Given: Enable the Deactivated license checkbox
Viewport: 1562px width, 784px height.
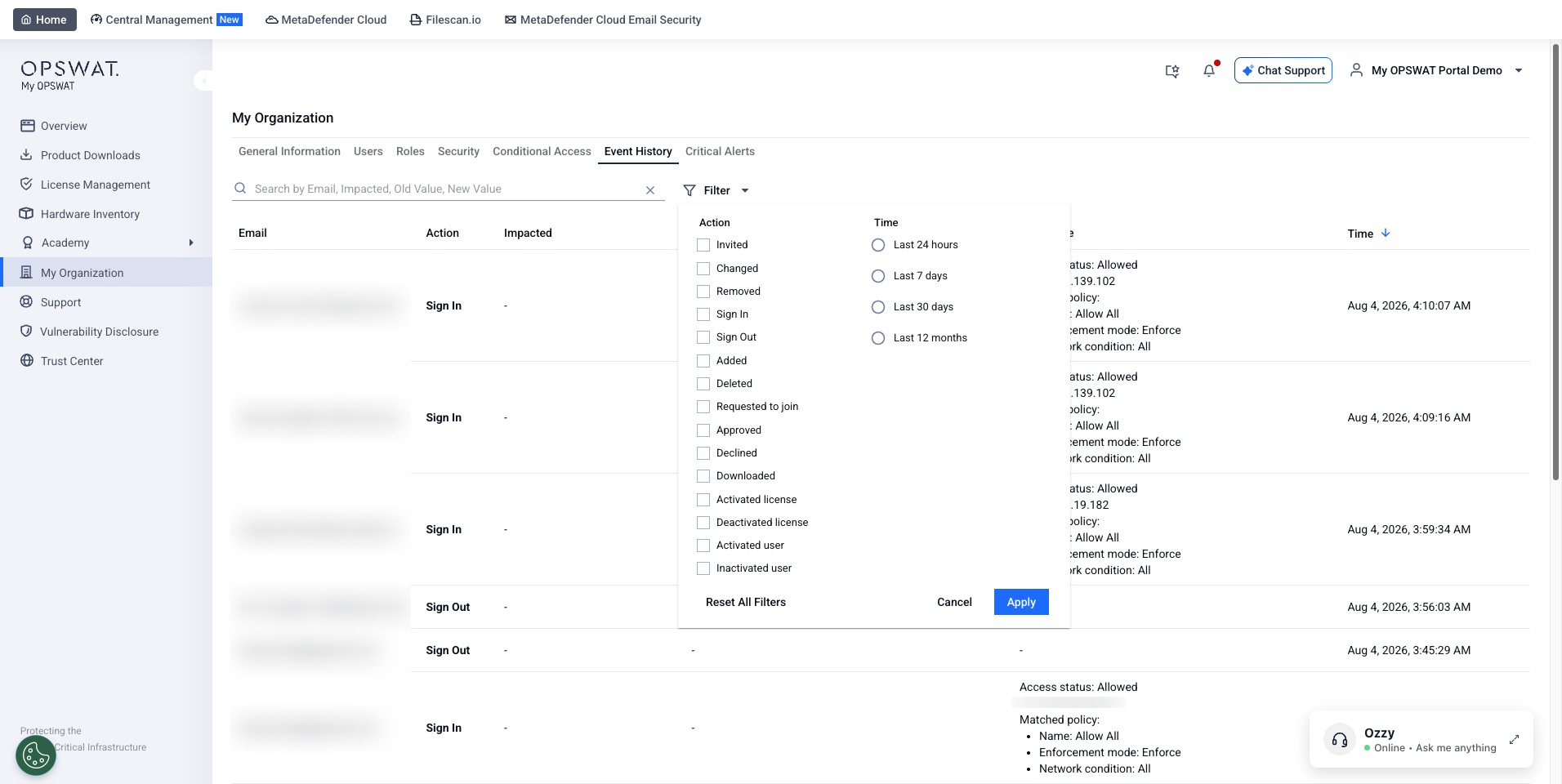Looking at the screenshot, I should (x=703, y=523).
